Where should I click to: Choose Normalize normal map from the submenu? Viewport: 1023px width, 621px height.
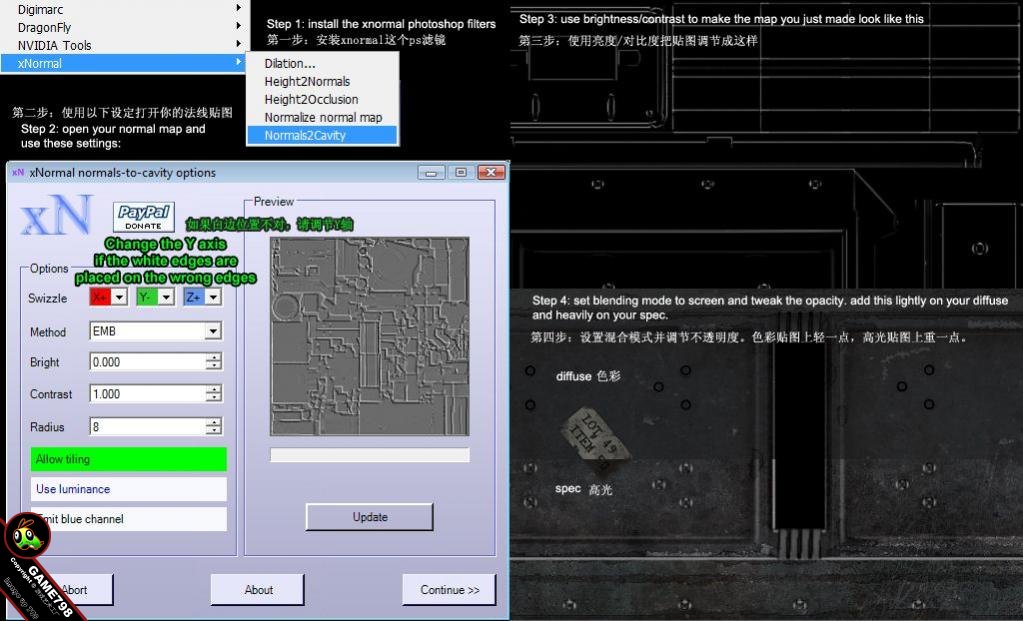pyautogui.click(x=322, y=117)
